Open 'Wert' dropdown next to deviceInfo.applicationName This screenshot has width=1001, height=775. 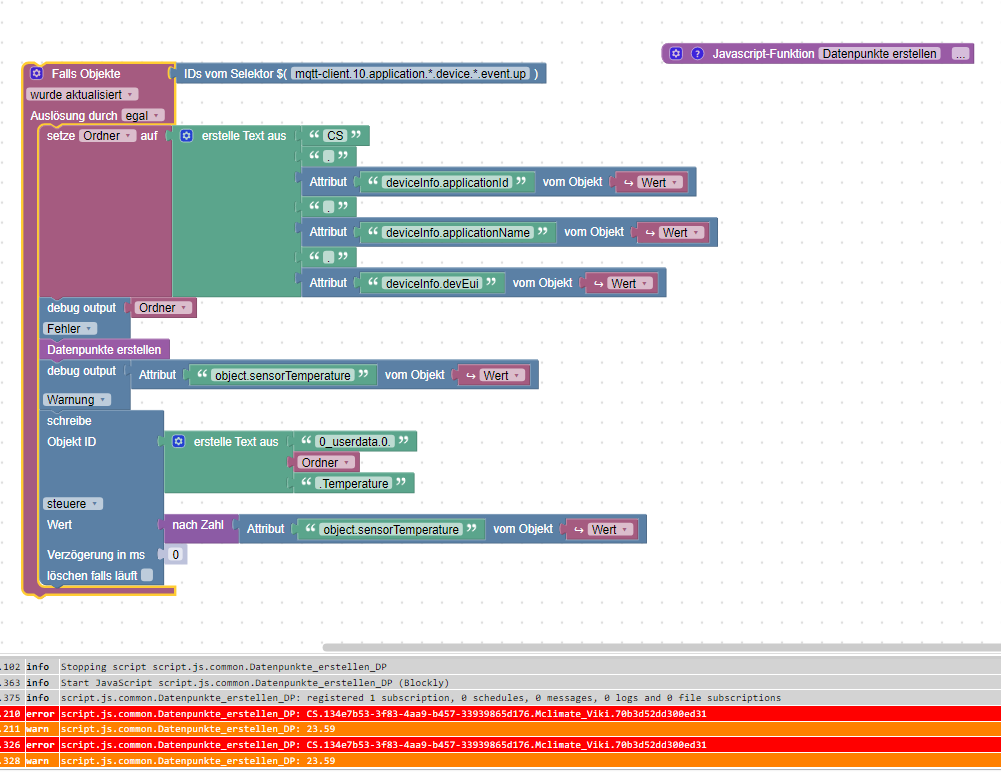coord(681,233)
